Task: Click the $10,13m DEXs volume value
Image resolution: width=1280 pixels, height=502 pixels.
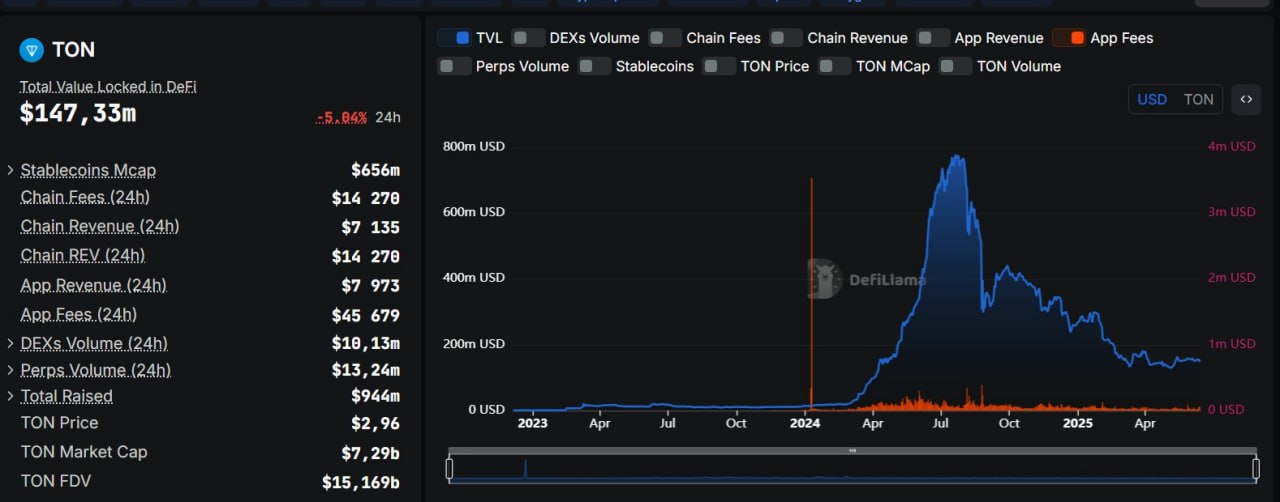Action: (366, 344)
